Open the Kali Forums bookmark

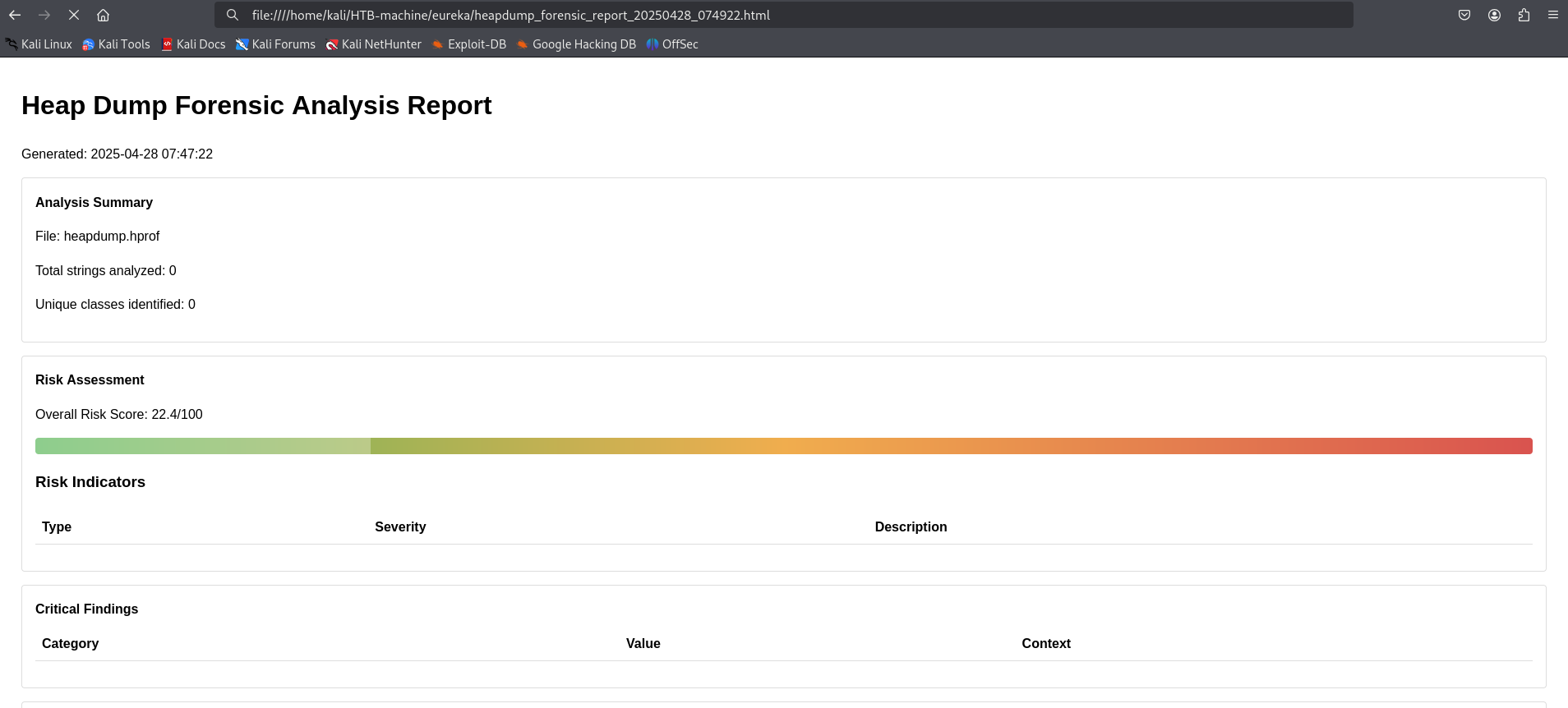[x=275, y=44]
